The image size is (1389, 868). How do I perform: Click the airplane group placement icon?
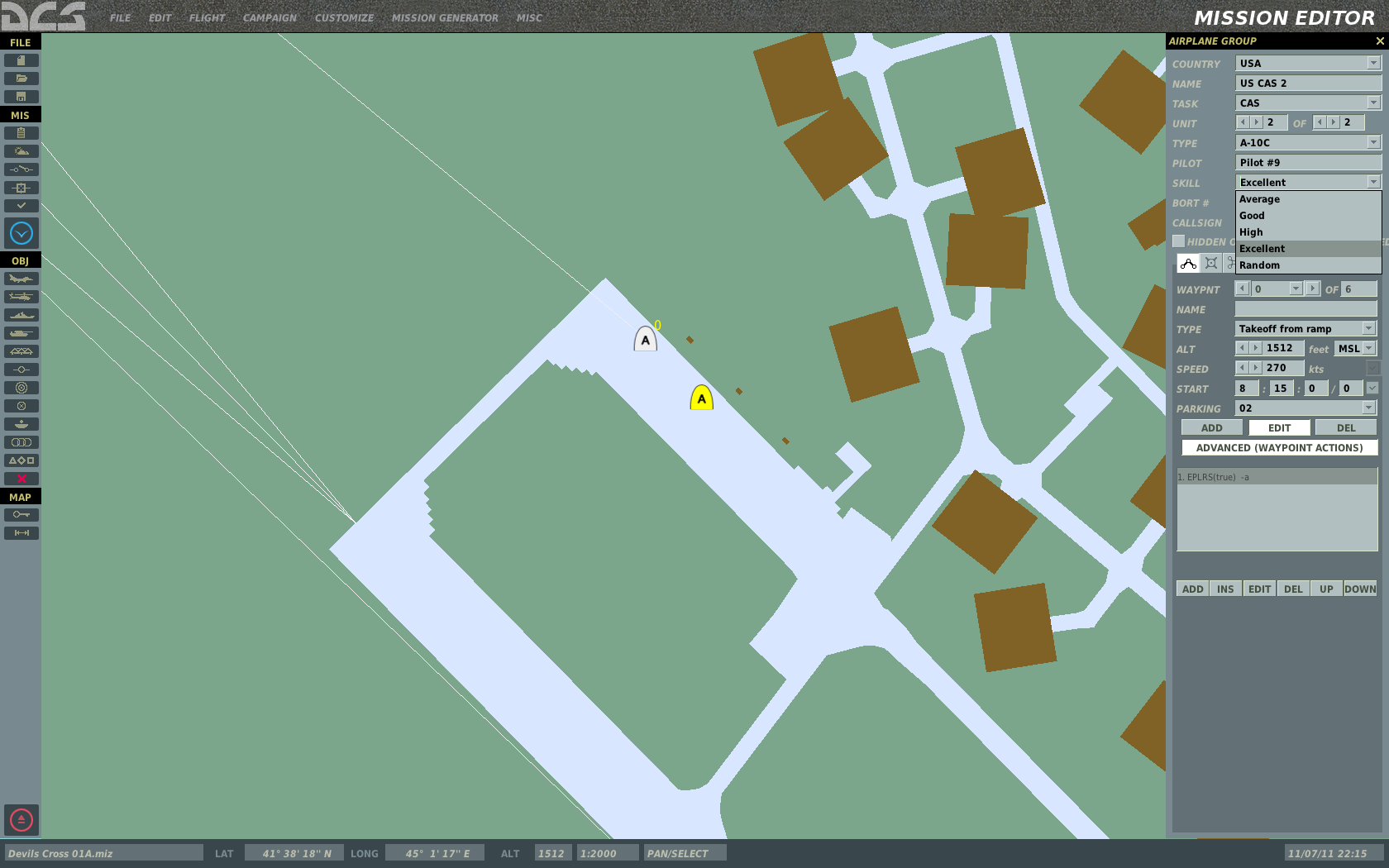pyautogui.click(x=21, y=279)
